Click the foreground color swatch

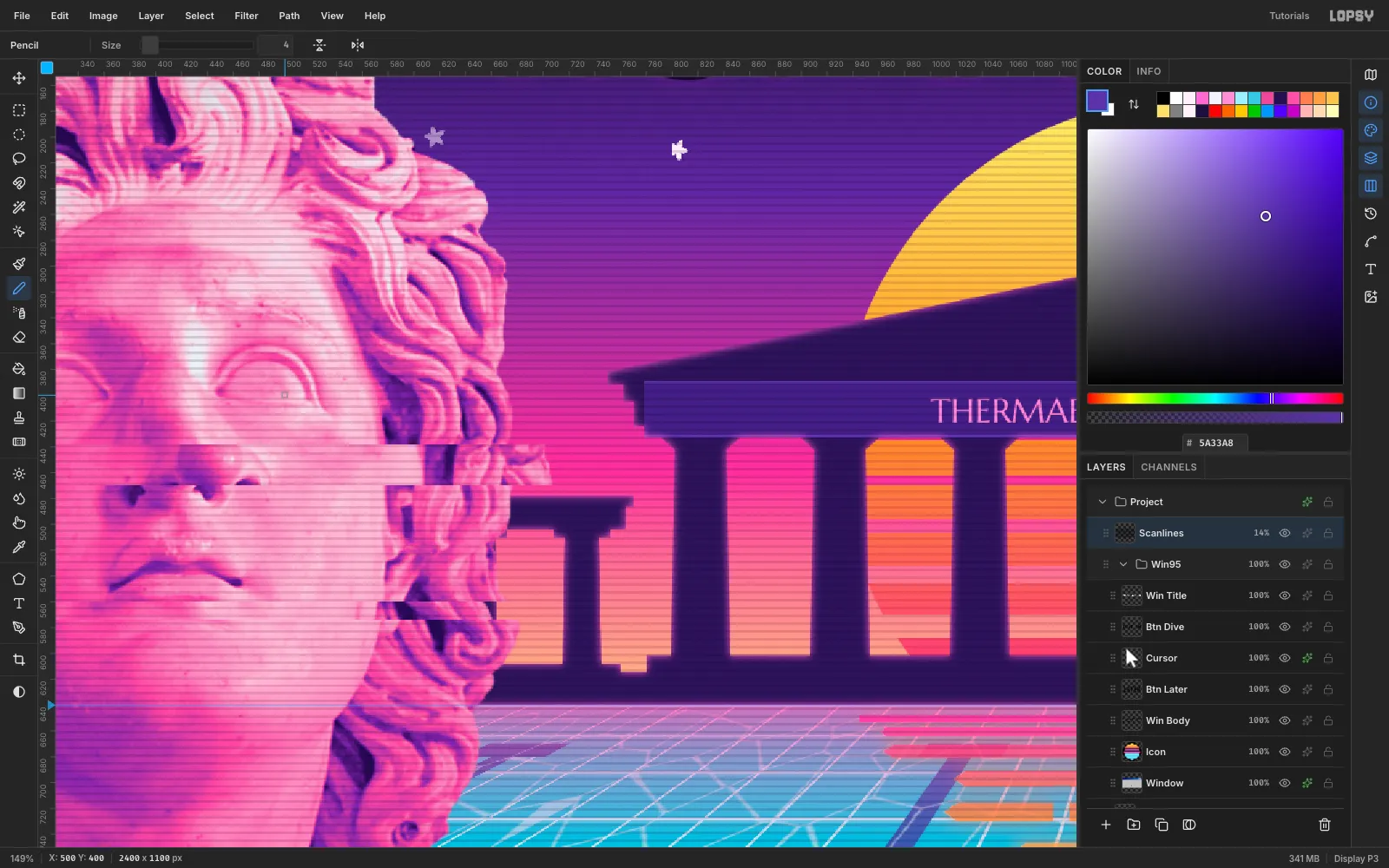pyautogui.click(x=1097, y=101)
